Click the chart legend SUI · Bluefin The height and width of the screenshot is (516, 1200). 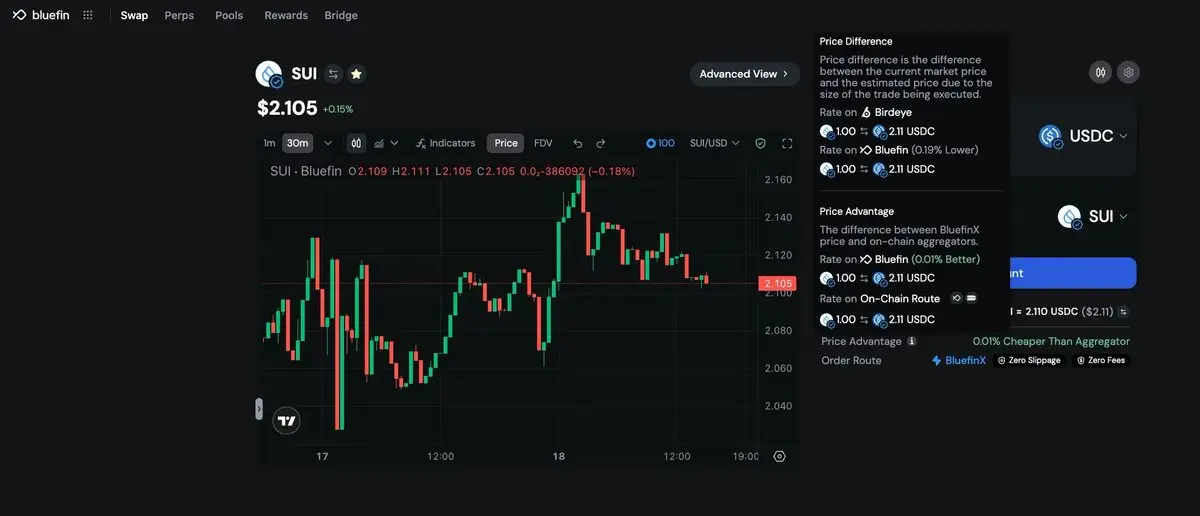[306, 171]
